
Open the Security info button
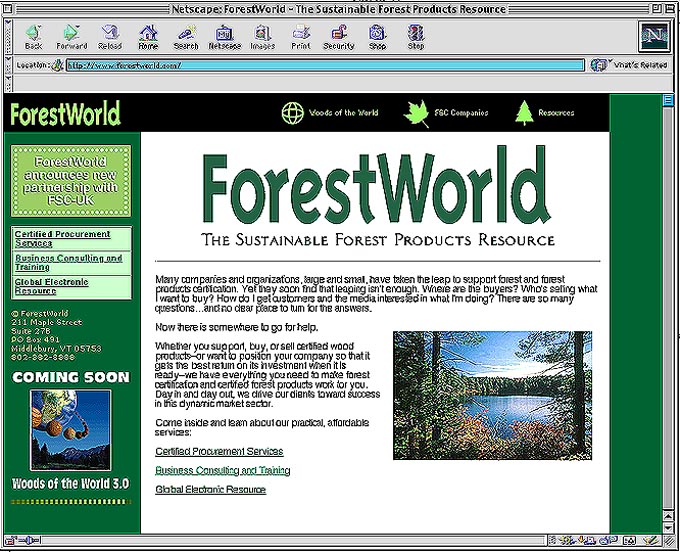pos(338,37)
